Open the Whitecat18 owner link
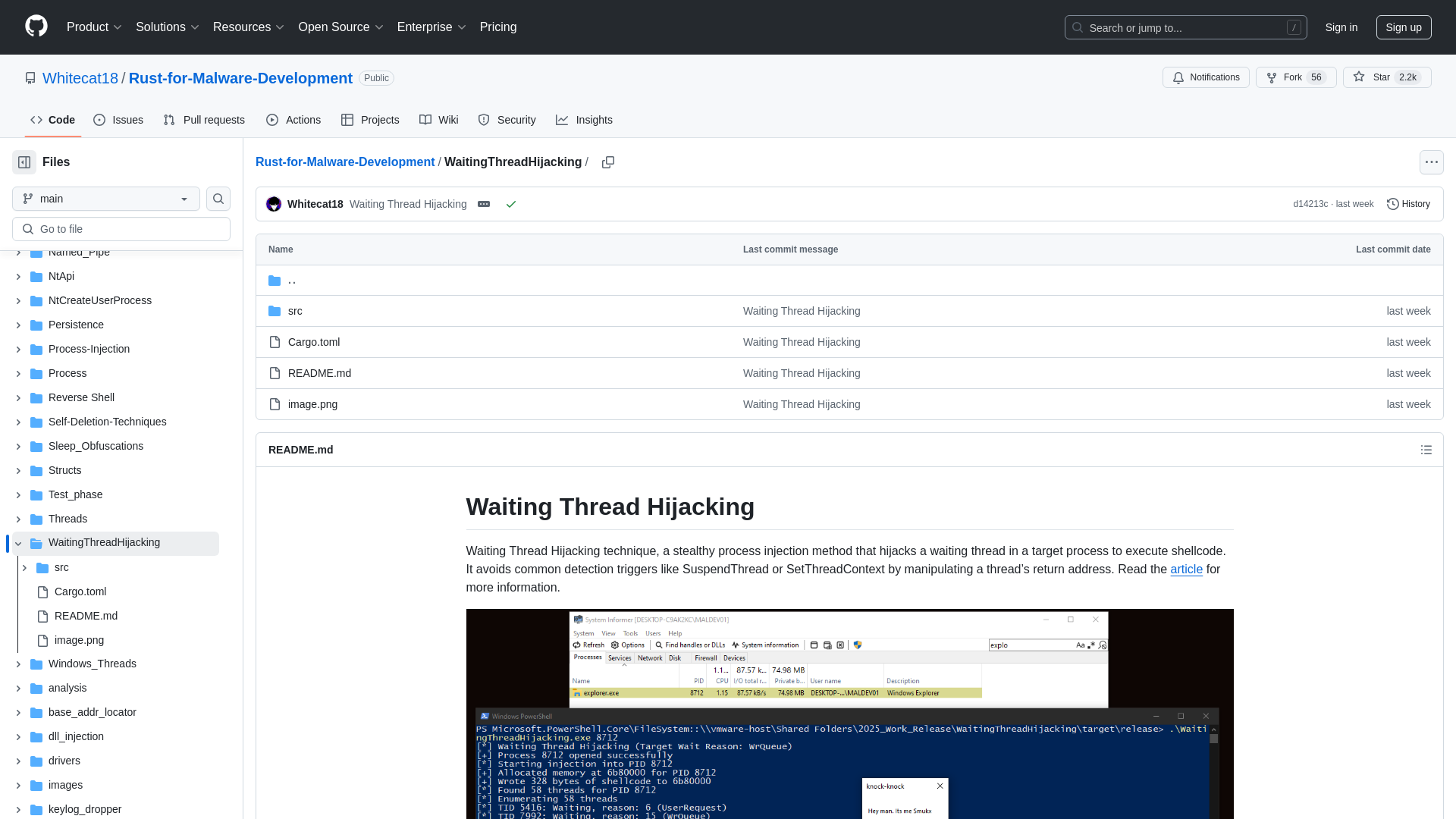 click(80, 78)
